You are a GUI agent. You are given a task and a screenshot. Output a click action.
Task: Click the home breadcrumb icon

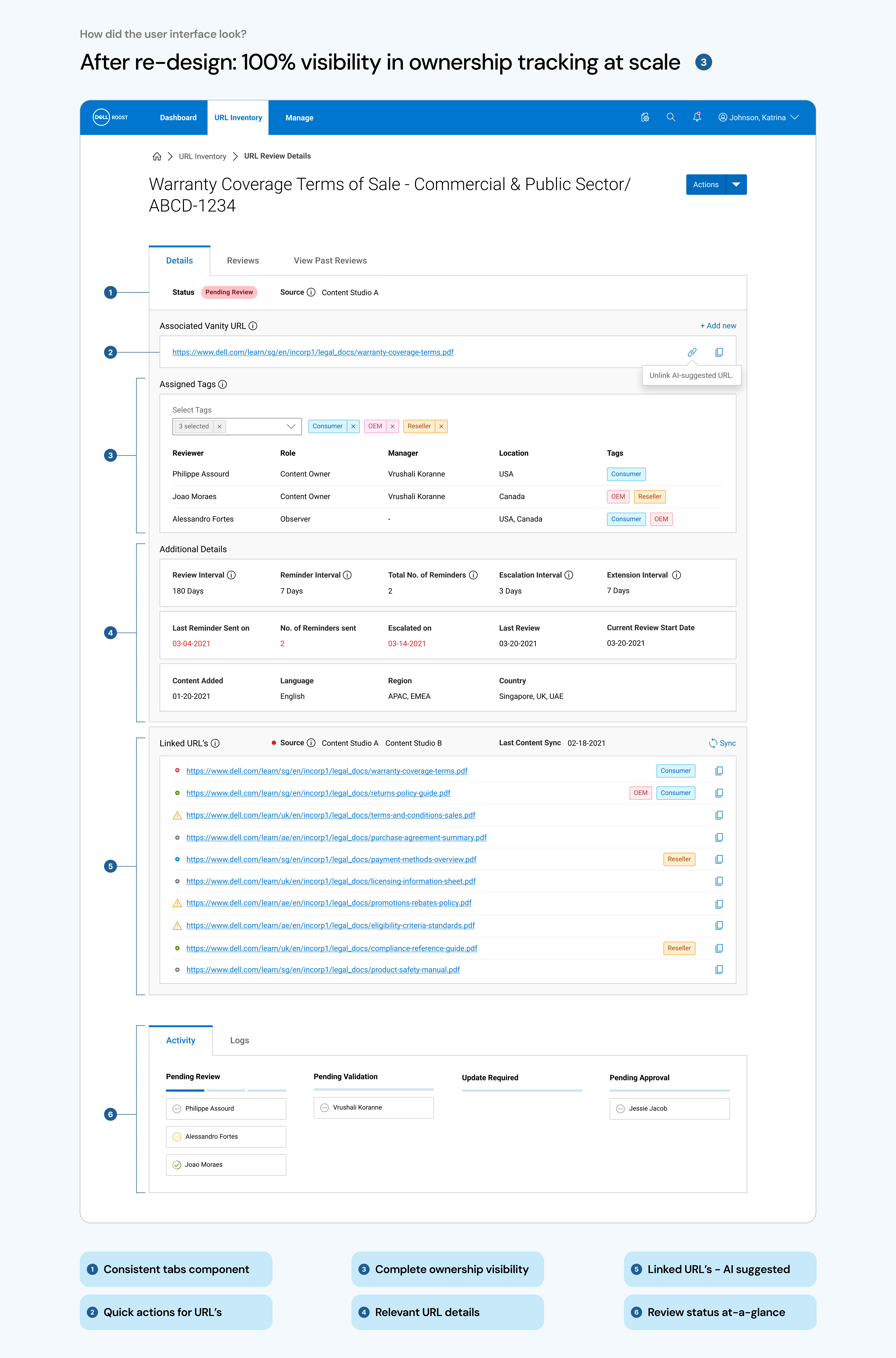coord(157,156)
